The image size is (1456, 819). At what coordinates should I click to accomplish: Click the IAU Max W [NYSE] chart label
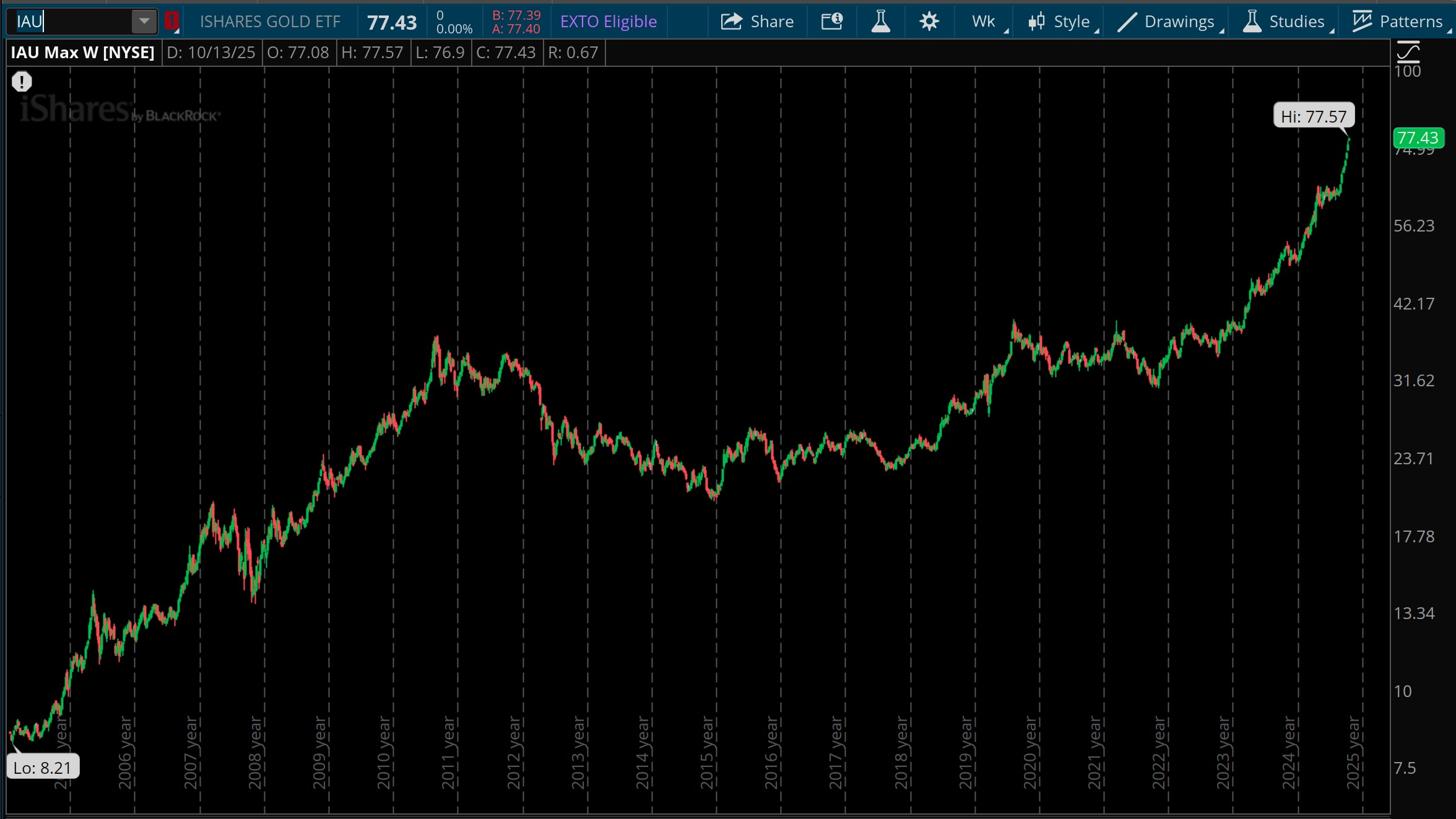pos(82,53)
